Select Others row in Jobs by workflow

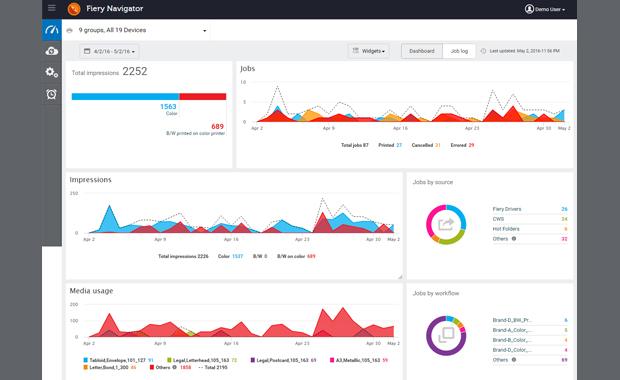pos(530,360)
